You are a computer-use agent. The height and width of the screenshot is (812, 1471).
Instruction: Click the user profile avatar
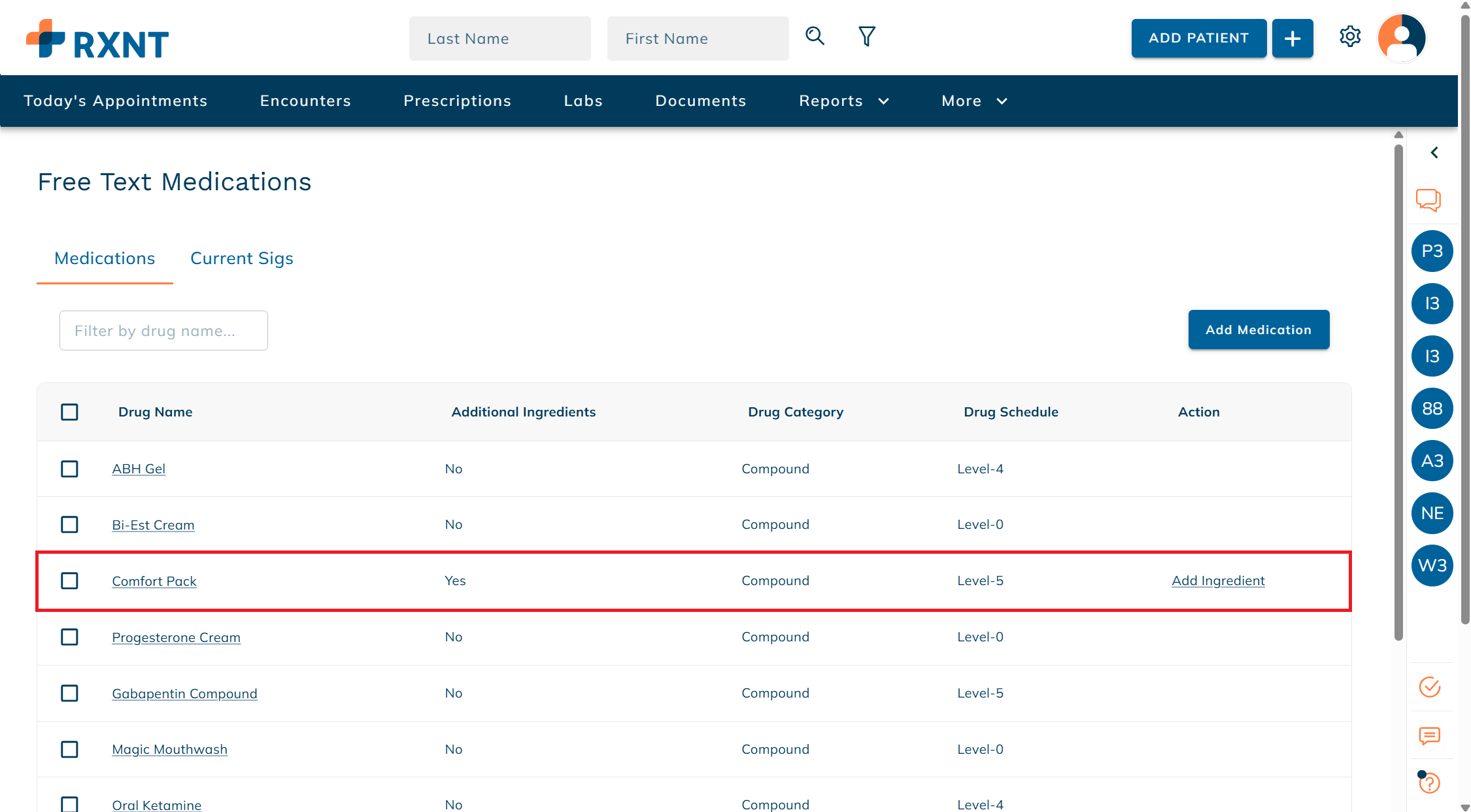coord(1401,38)
